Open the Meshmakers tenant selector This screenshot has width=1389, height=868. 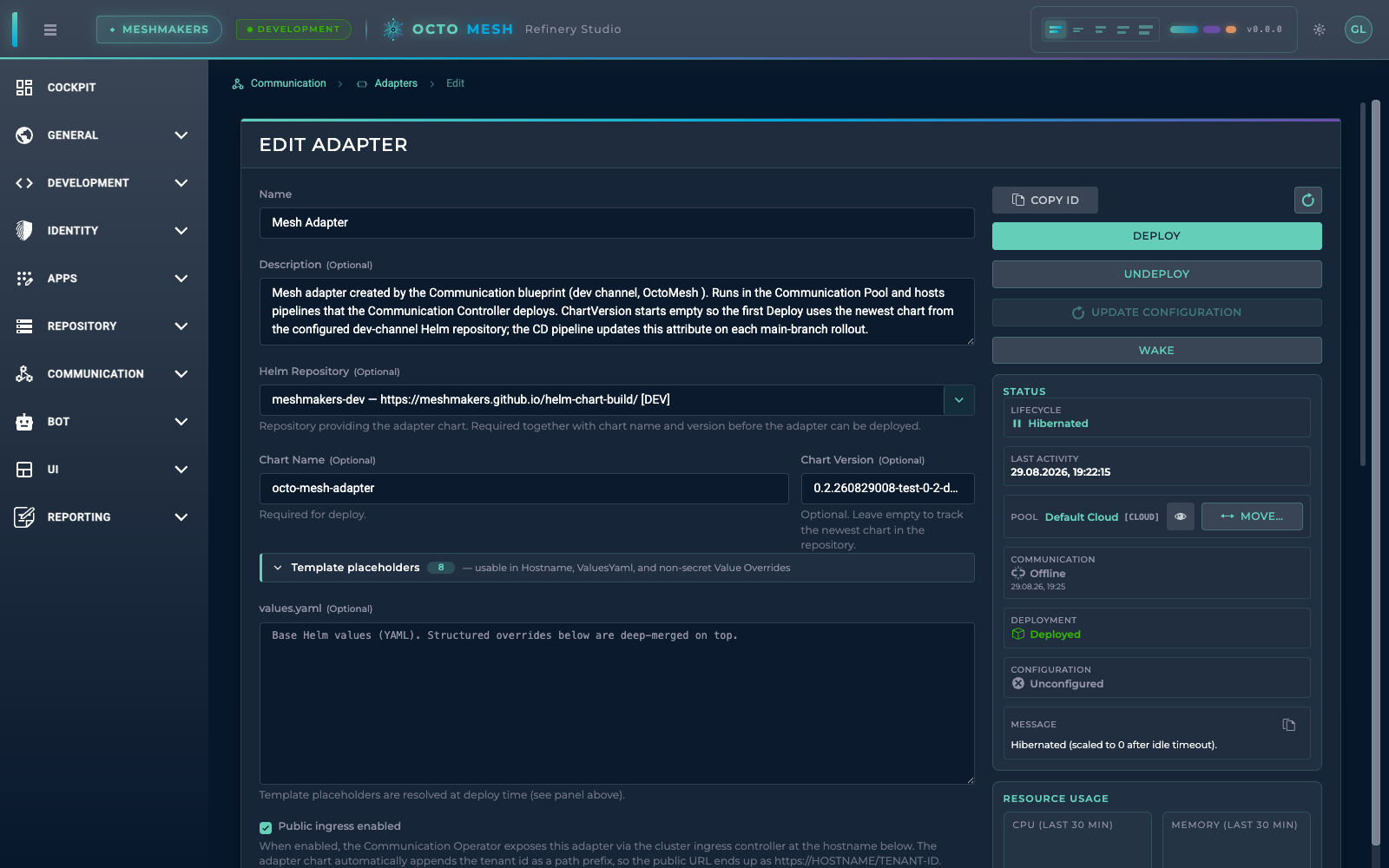tap(159, 30)
